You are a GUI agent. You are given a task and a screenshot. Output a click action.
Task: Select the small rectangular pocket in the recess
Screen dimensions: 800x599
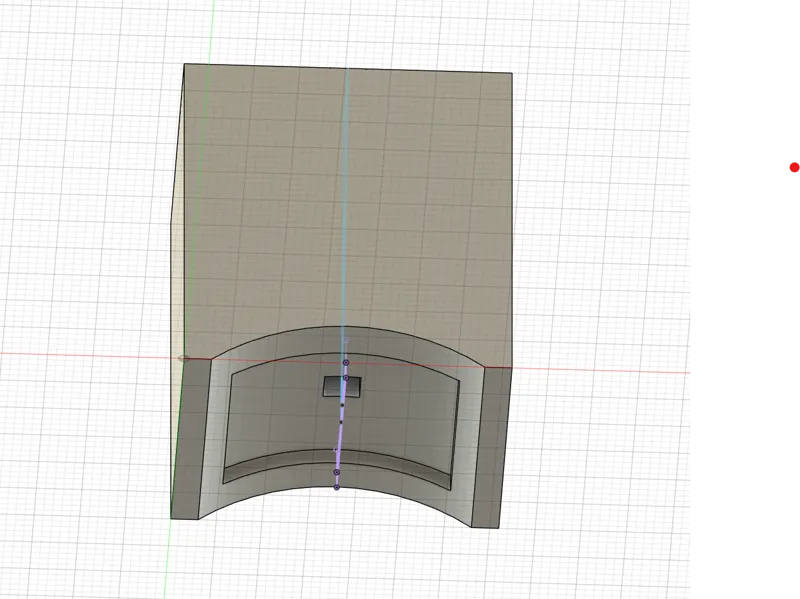point(342,386)
